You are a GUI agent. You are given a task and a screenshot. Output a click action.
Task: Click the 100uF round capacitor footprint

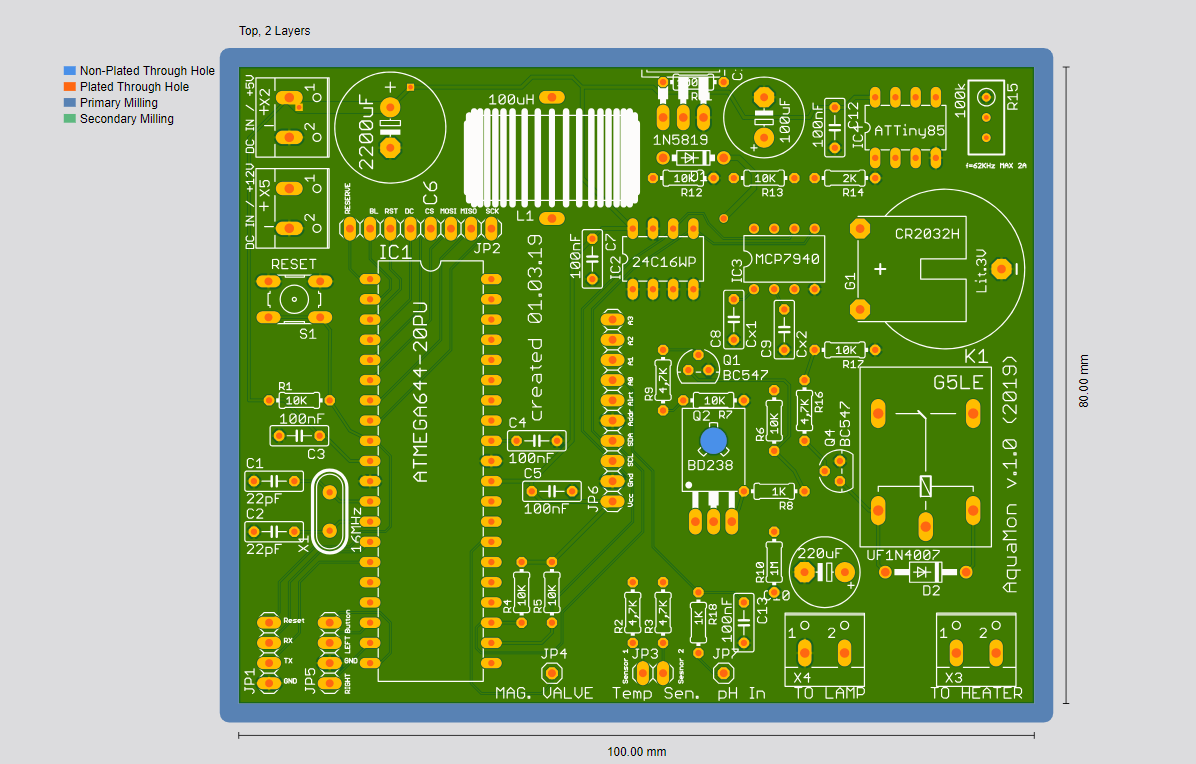point(763,118)
